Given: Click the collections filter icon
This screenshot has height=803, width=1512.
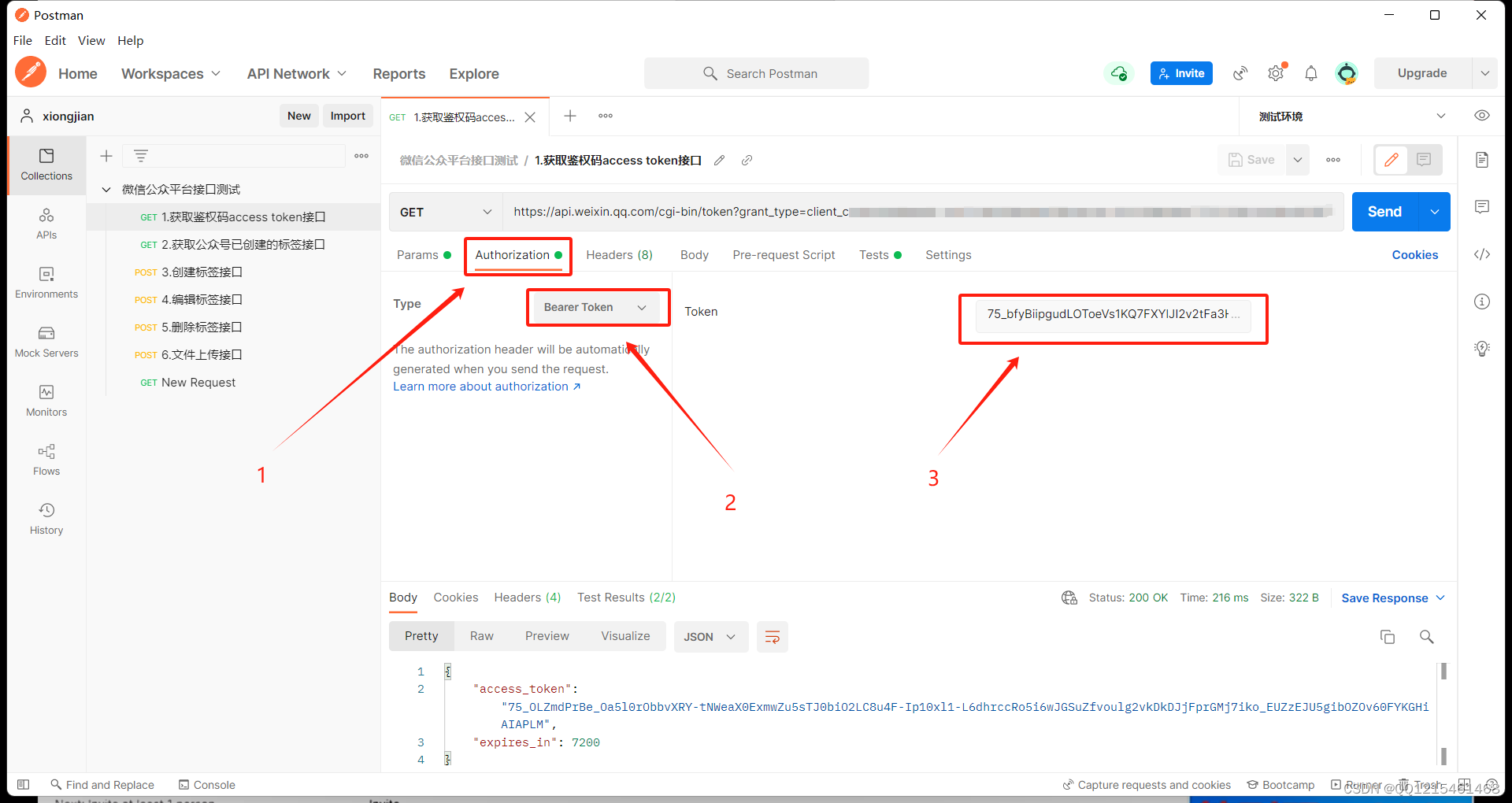Looking at the screenshot, I should pyautogui.click(x=141, y=156).
